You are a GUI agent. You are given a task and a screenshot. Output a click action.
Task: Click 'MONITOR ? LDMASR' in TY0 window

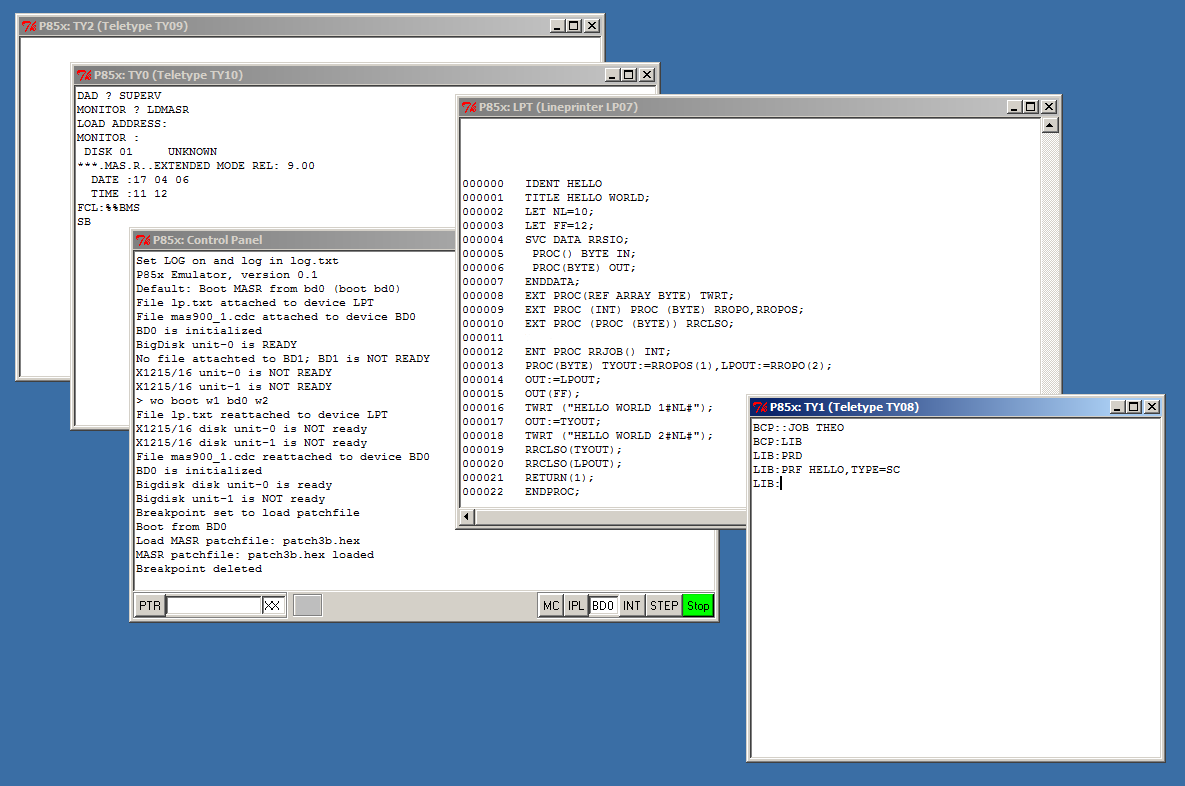tap(133, 110)
